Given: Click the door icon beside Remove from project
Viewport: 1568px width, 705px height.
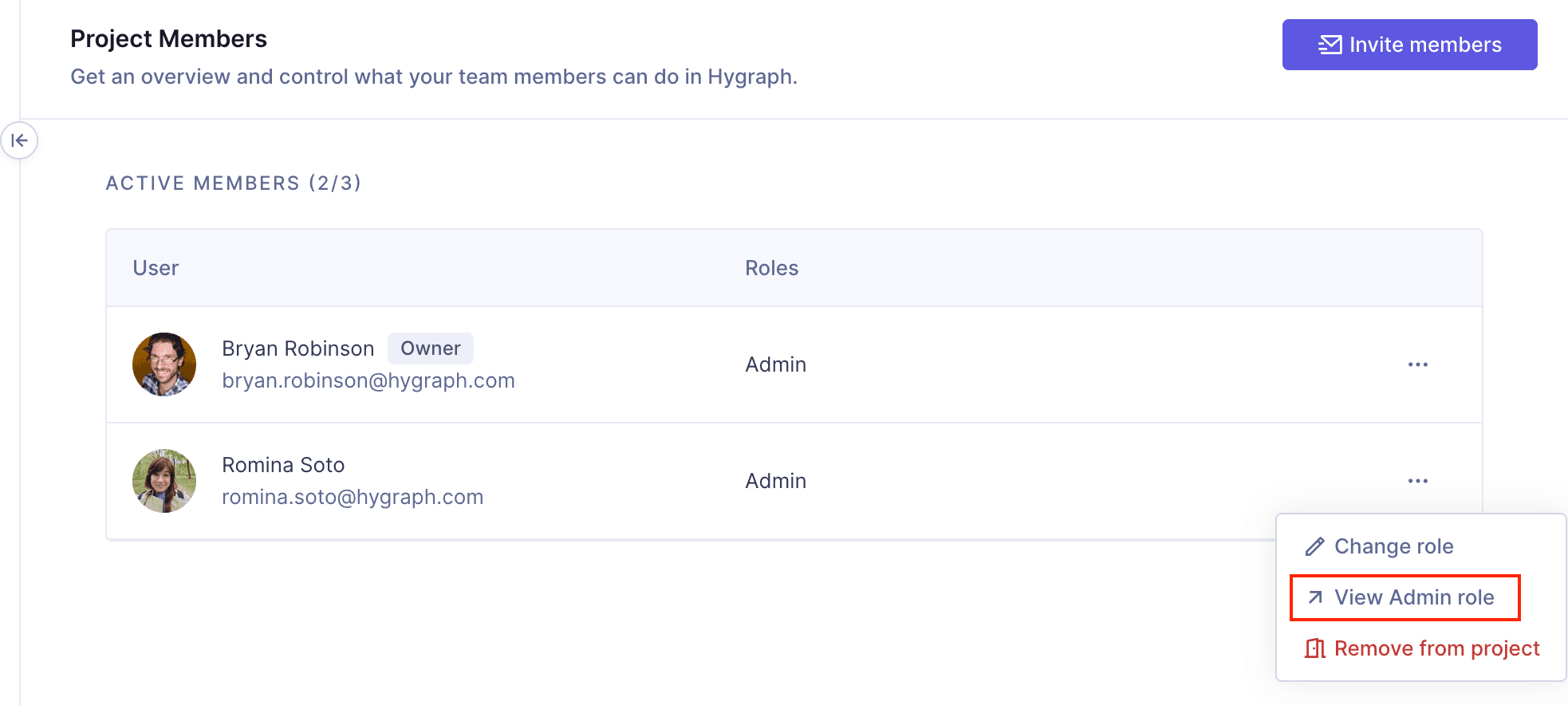Looking at the screenshot, I should coord(1314,648).
